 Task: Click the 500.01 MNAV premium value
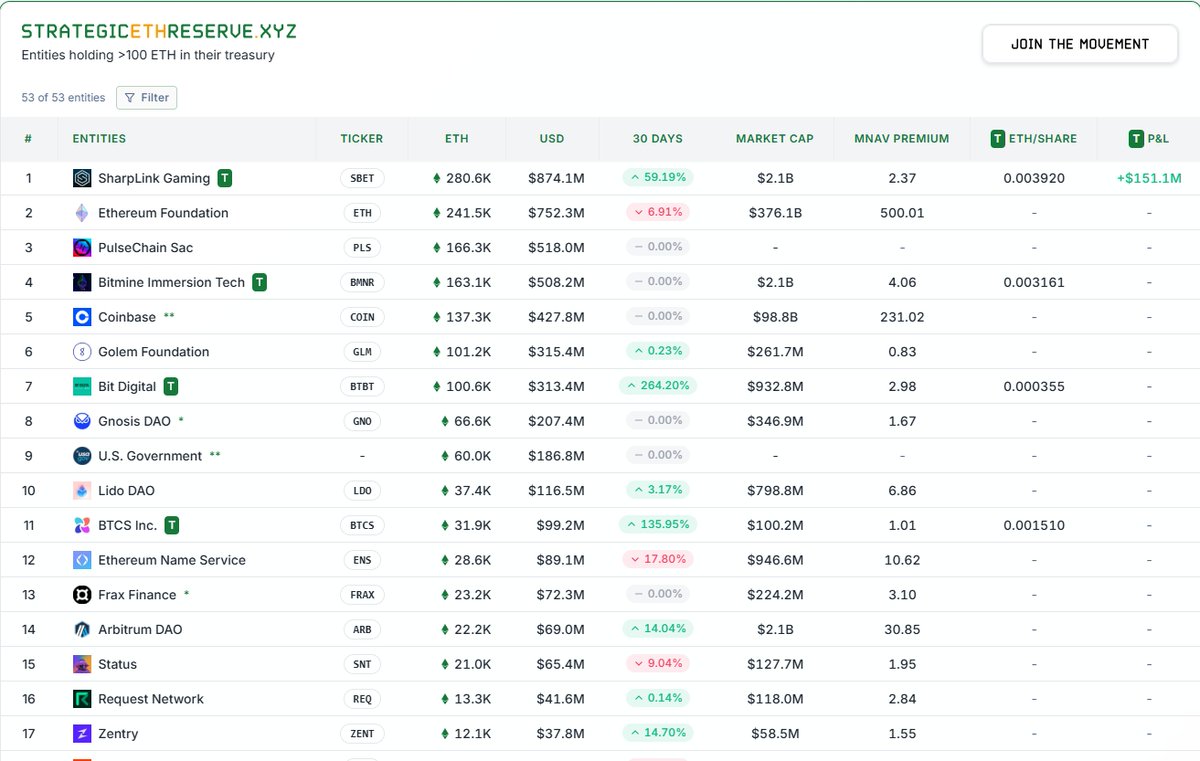902,213
